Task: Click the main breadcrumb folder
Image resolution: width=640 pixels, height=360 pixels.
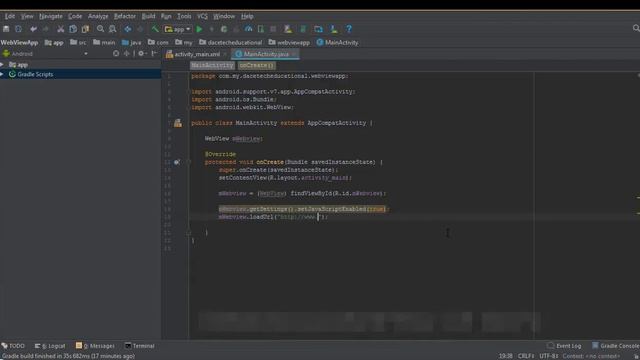Action: tap(104, 42)
